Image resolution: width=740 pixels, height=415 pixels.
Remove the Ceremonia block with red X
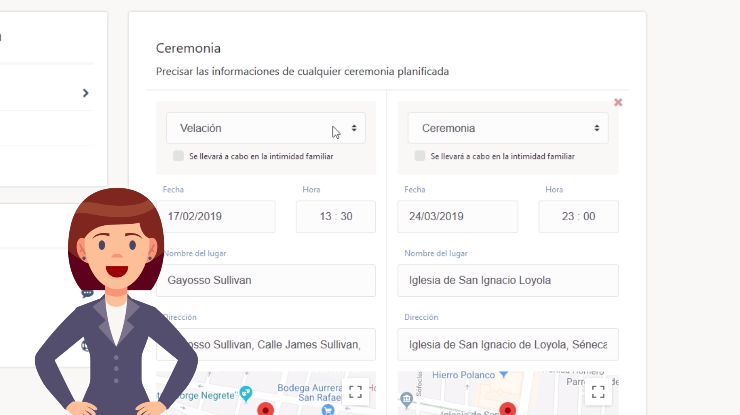click(x=618, y=102)
